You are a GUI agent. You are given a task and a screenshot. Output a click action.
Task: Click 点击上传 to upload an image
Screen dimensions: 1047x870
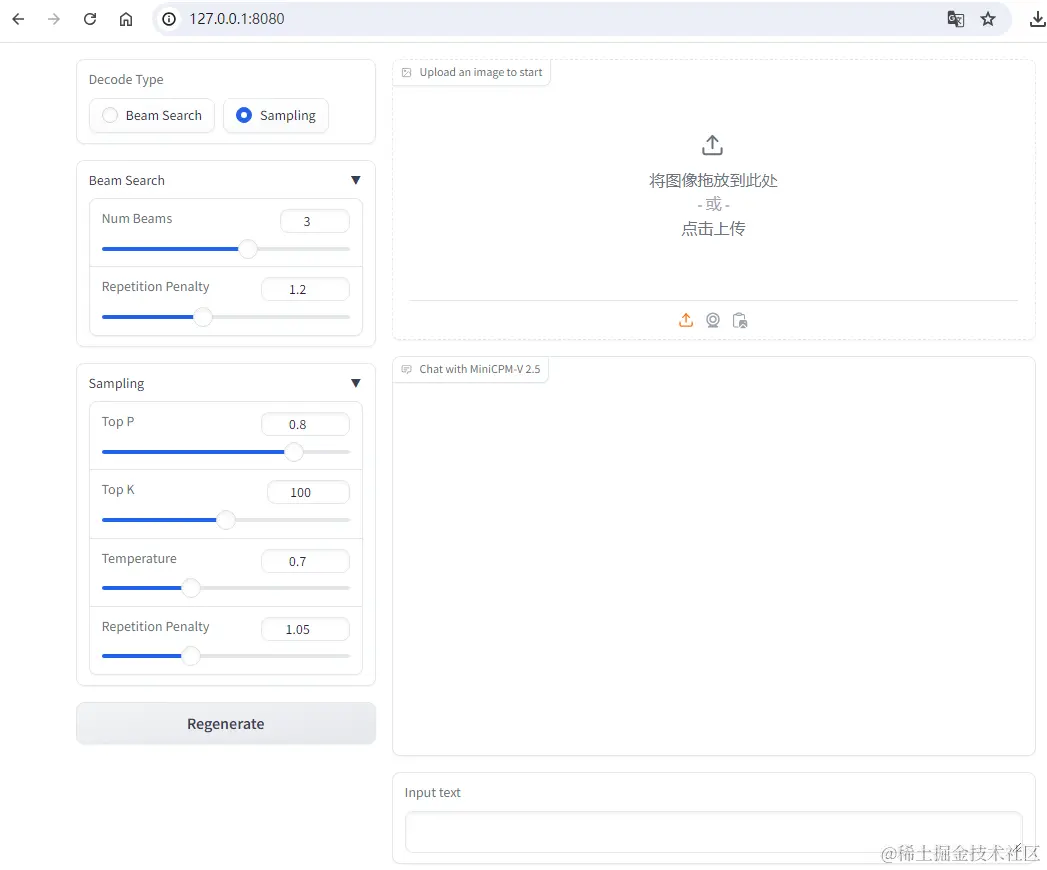click(712, 228)
